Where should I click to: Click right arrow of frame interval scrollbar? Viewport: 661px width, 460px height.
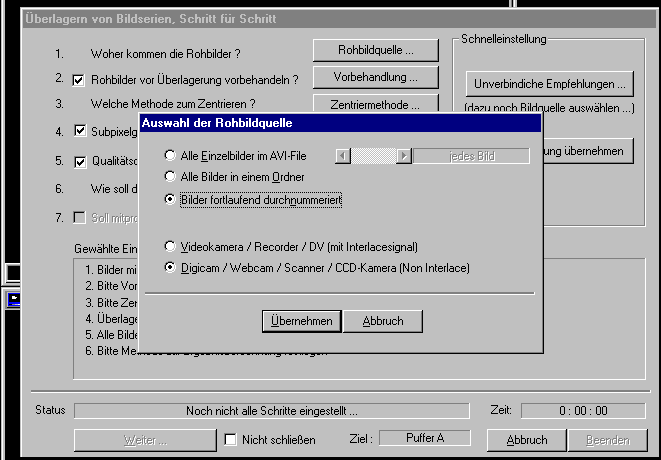pyautogui.click(x=404, y=156)
